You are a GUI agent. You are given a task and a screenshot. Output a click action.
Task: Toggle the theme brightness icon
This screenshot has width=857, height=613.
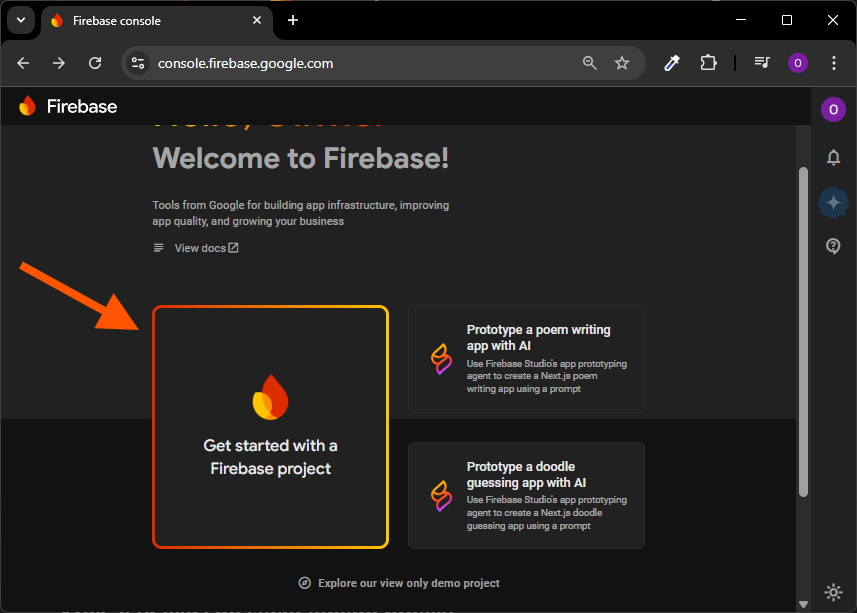coord(833,592)
